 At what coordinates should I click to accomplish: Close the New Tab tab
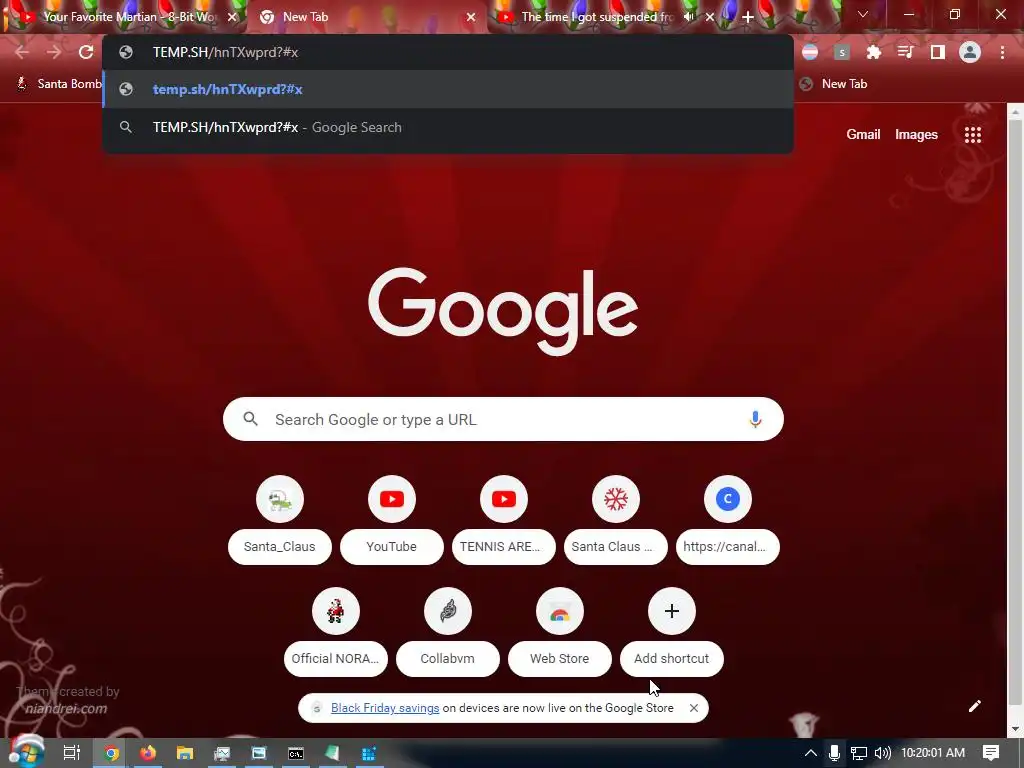[x=471, y=17]
